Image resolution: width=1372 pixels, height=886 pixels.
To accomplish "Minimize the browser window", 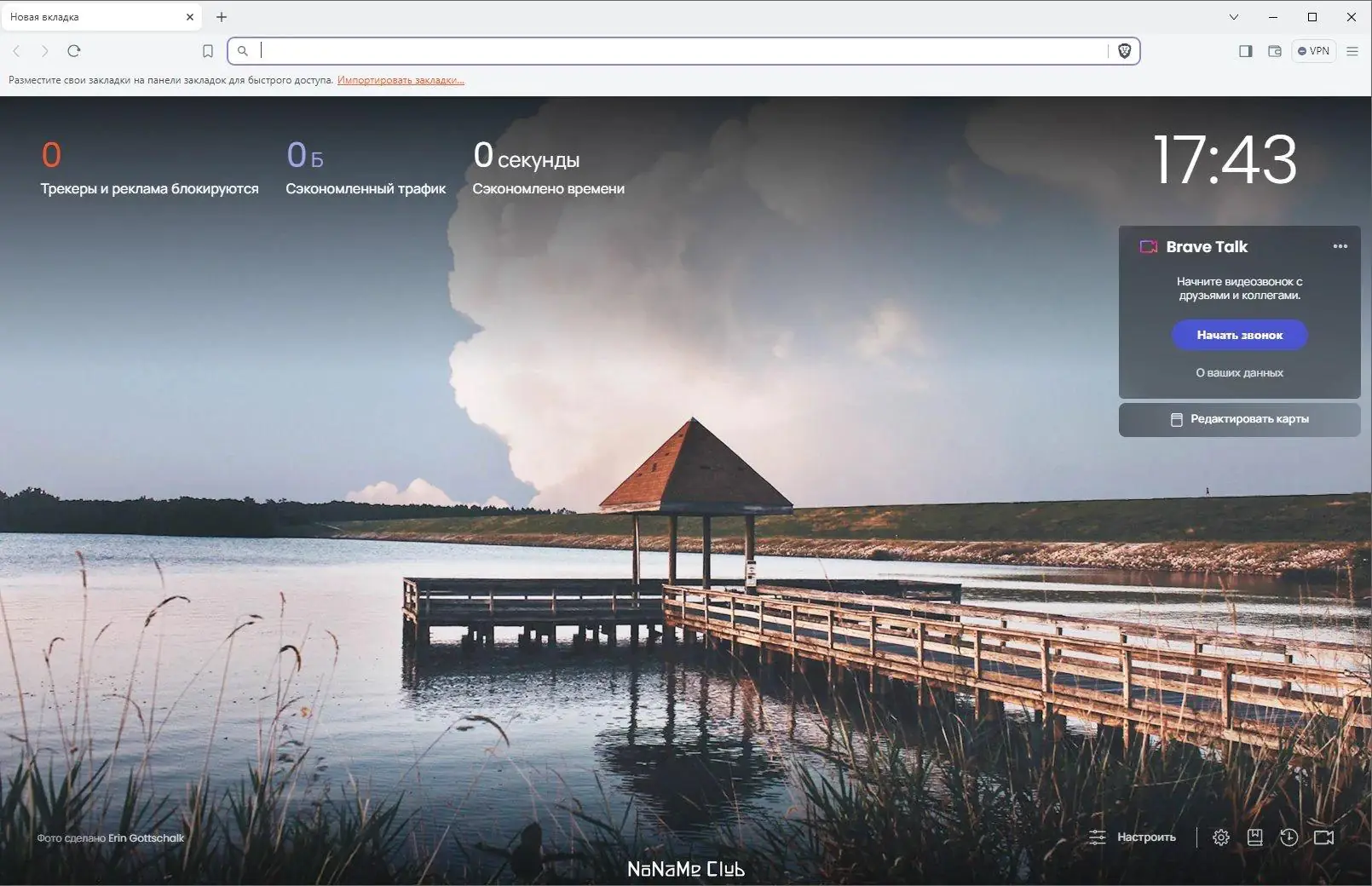I will click(x=1273, y=17).
